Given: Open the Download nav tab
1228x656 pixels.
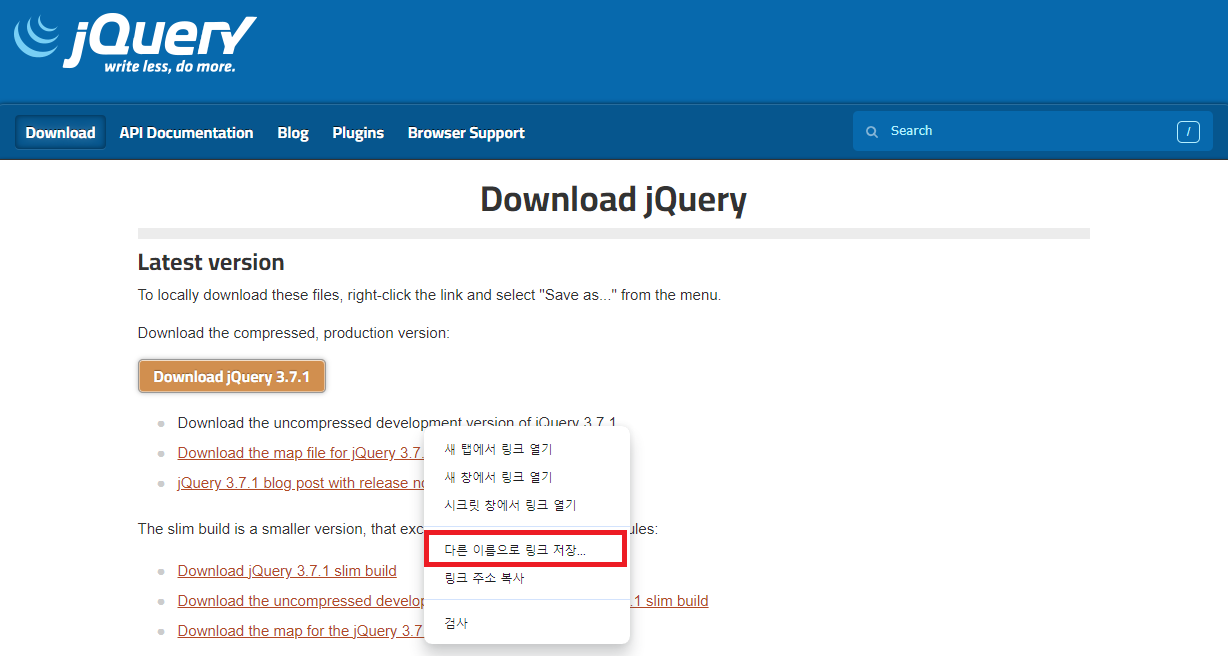Looking at the screenshot, I should tap(60, 132).
